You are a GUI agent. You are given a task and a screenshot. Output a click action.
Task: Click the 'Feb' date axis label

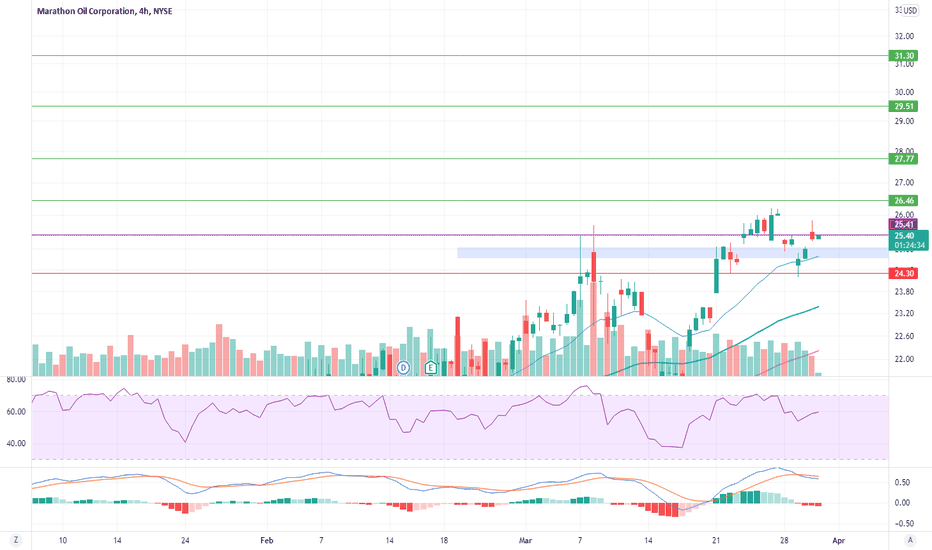coord(267,540)
